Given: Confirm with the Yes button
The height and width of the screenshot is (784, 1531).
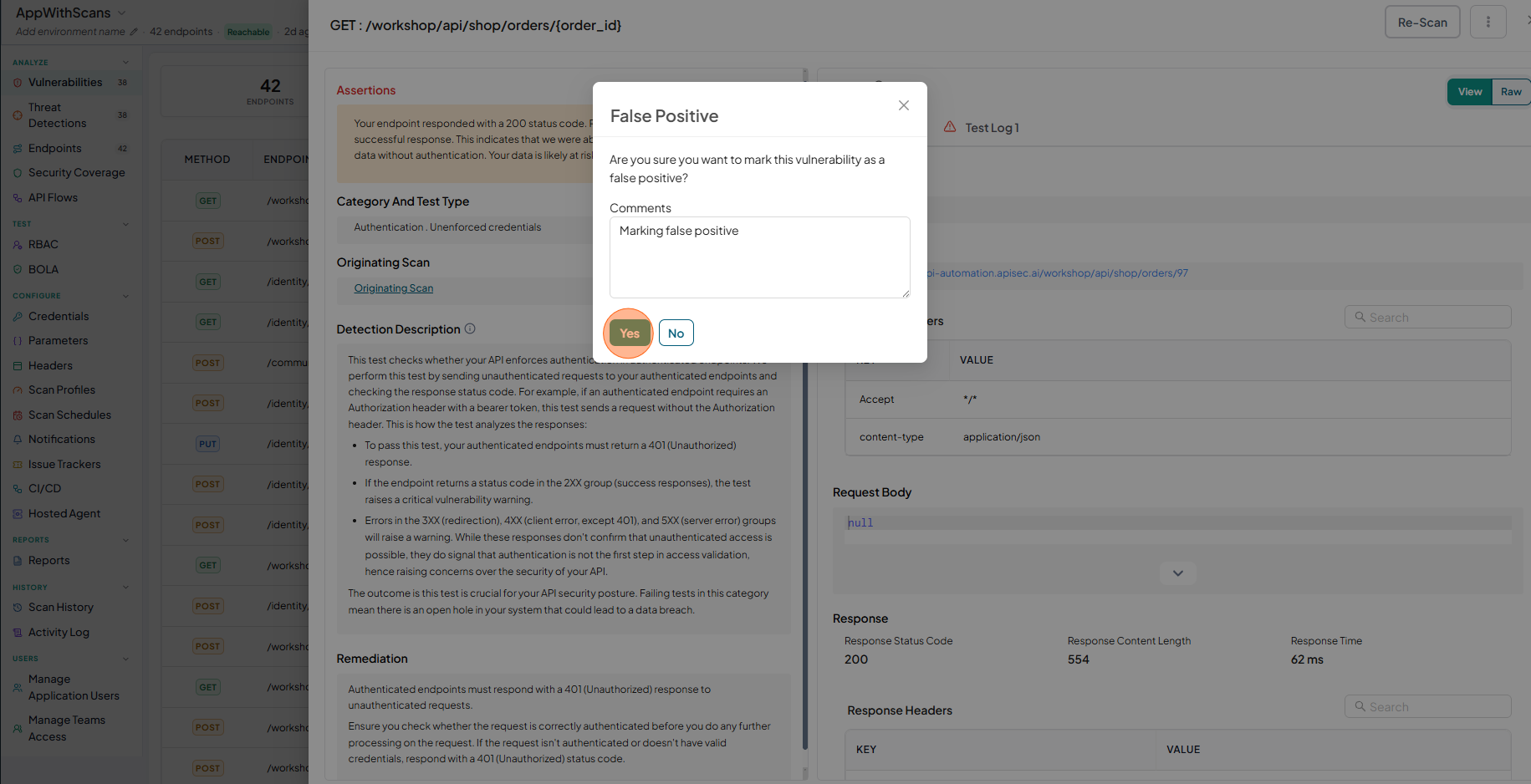Looking at the screenshot, I should pos(630,333).
